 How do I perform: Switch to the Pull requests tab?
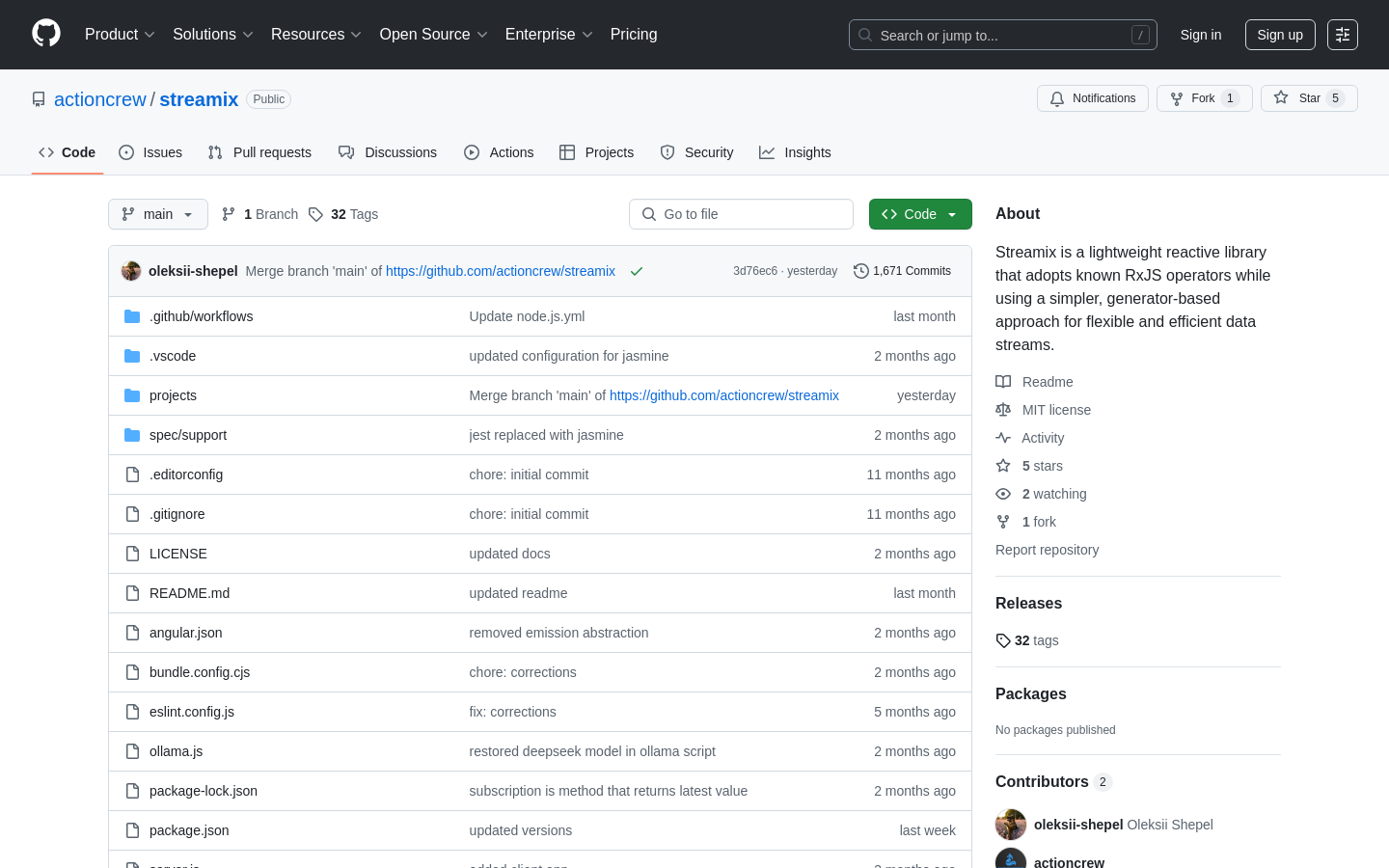click(x=259, y=152)
